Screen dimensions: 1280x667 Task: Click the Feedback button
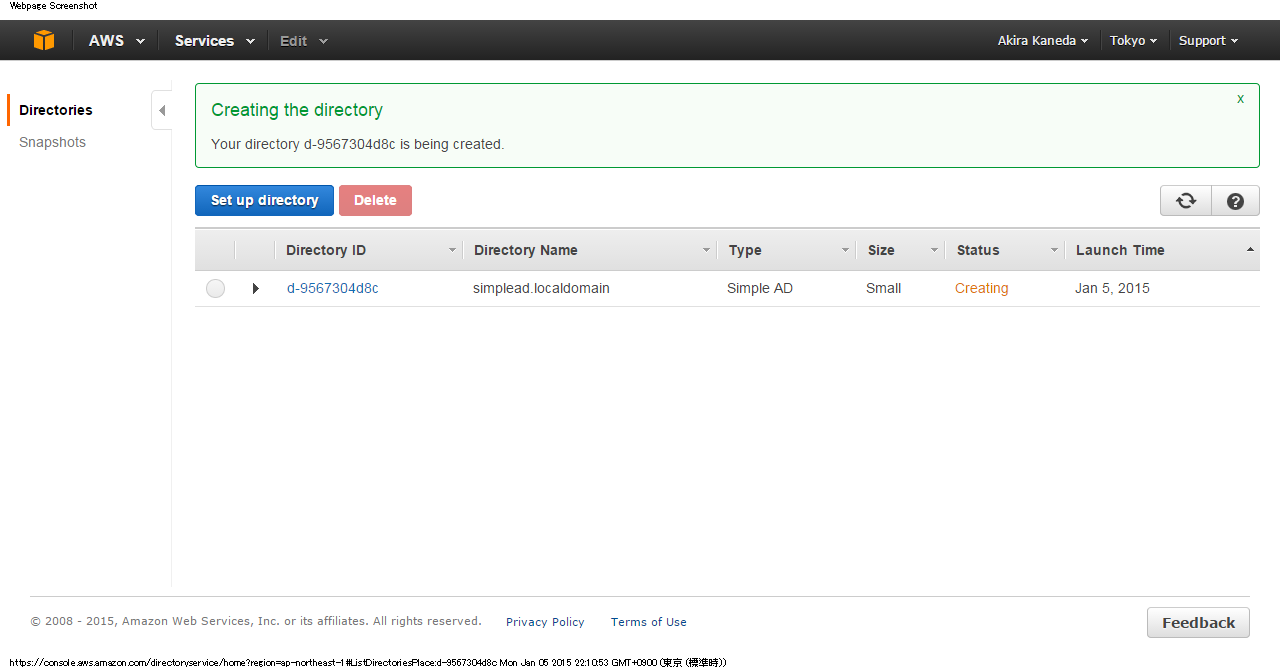point(1197,623)
